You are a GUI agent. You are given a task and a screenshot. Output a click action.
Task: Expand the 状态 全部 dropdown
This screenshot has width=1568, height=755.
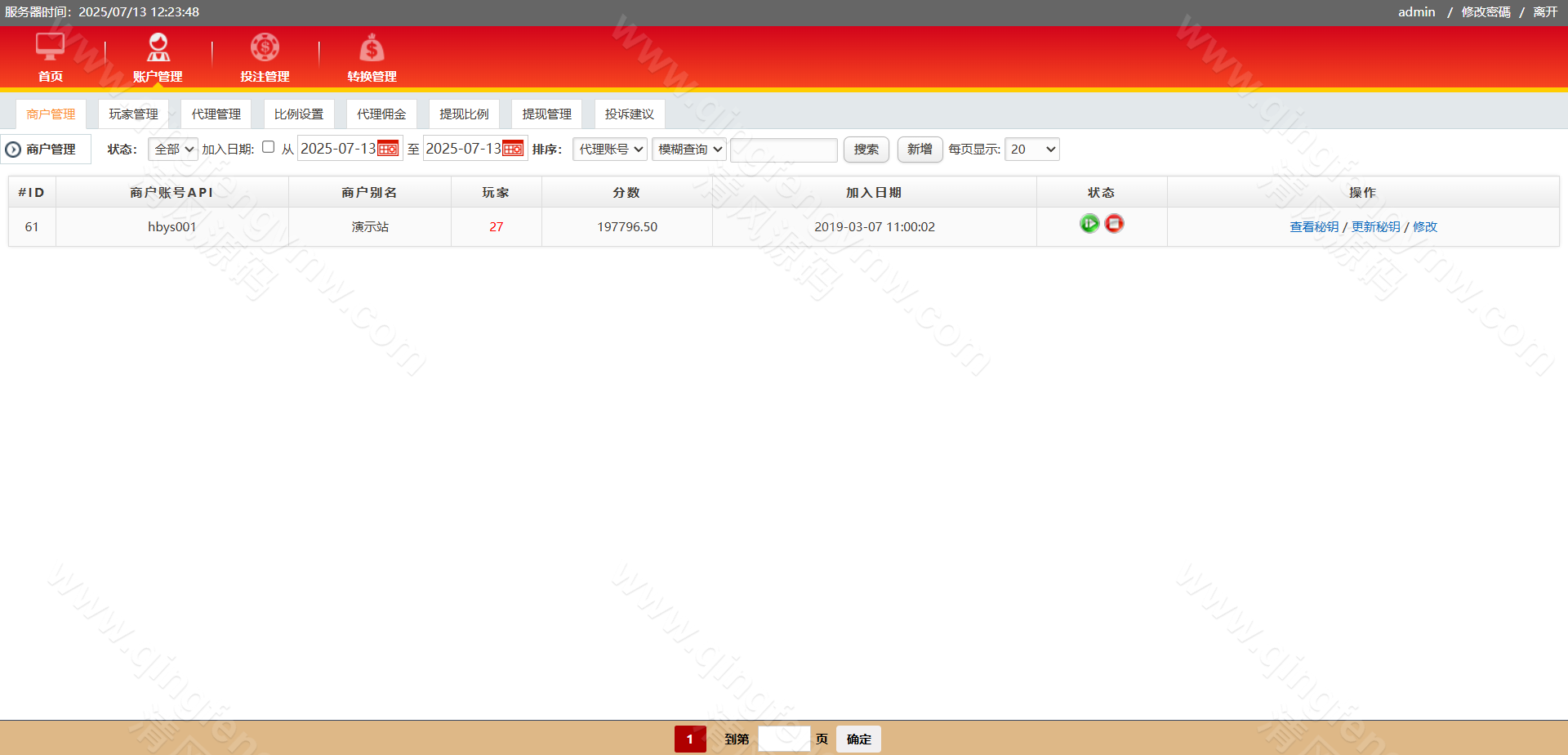[x=173, y=150]
